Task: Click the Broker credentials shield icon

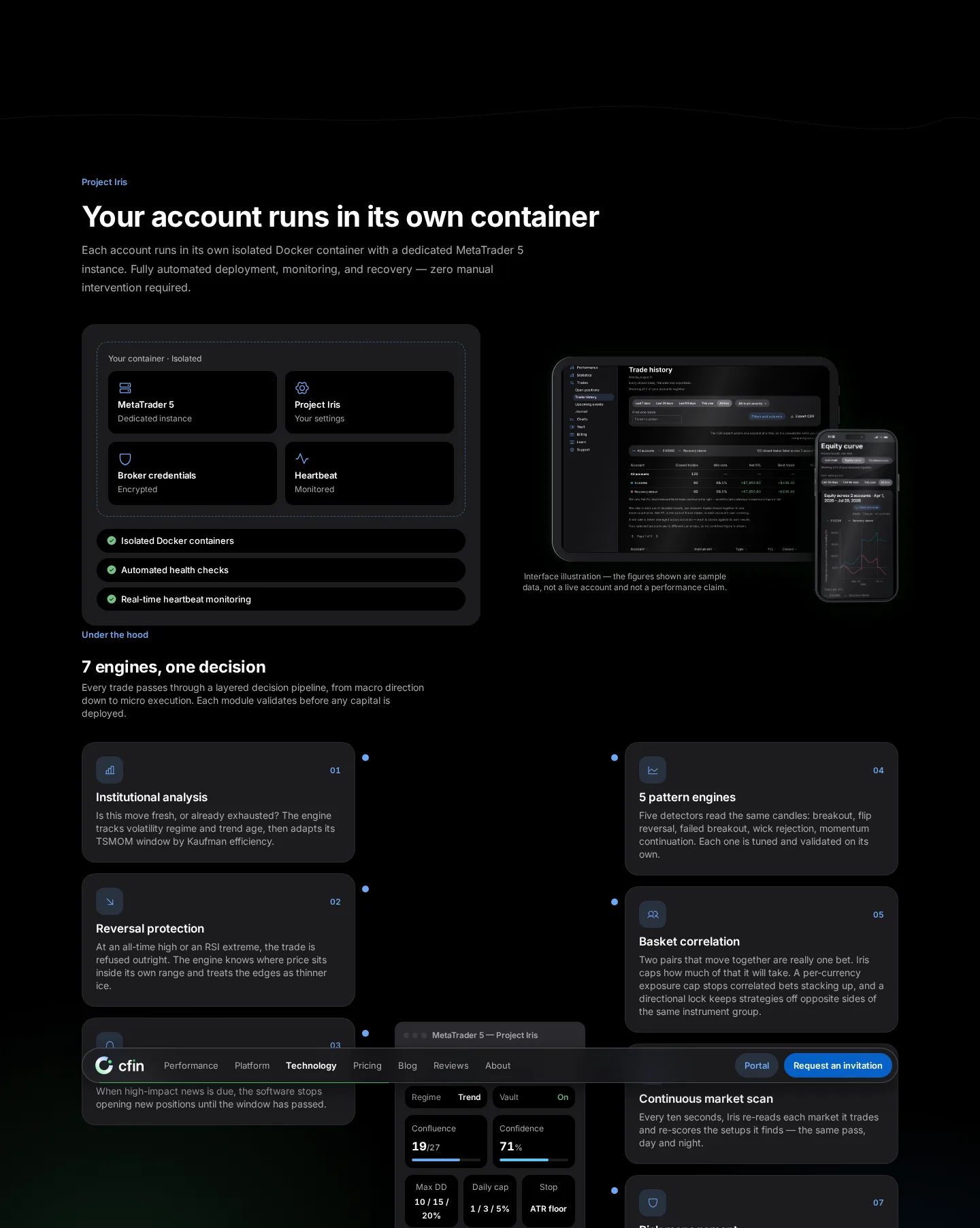Action: (125, 459)
